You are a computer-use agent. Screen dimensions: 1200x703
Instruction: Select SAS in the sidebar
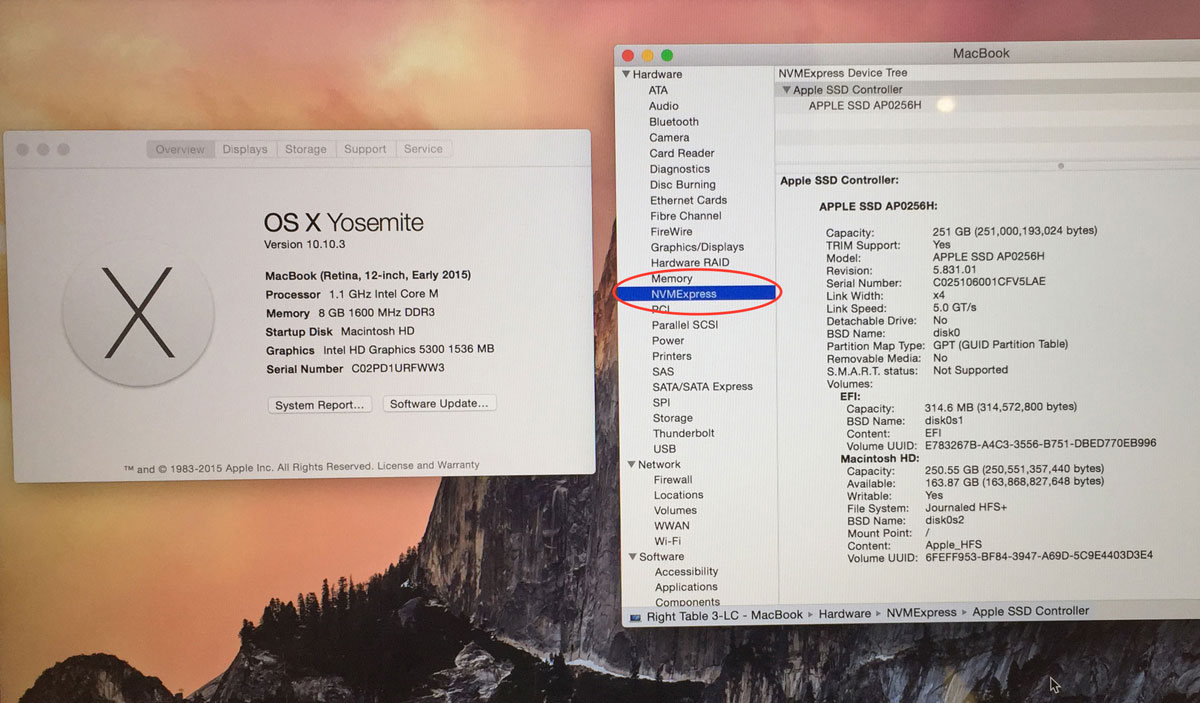tap(663, 371)
